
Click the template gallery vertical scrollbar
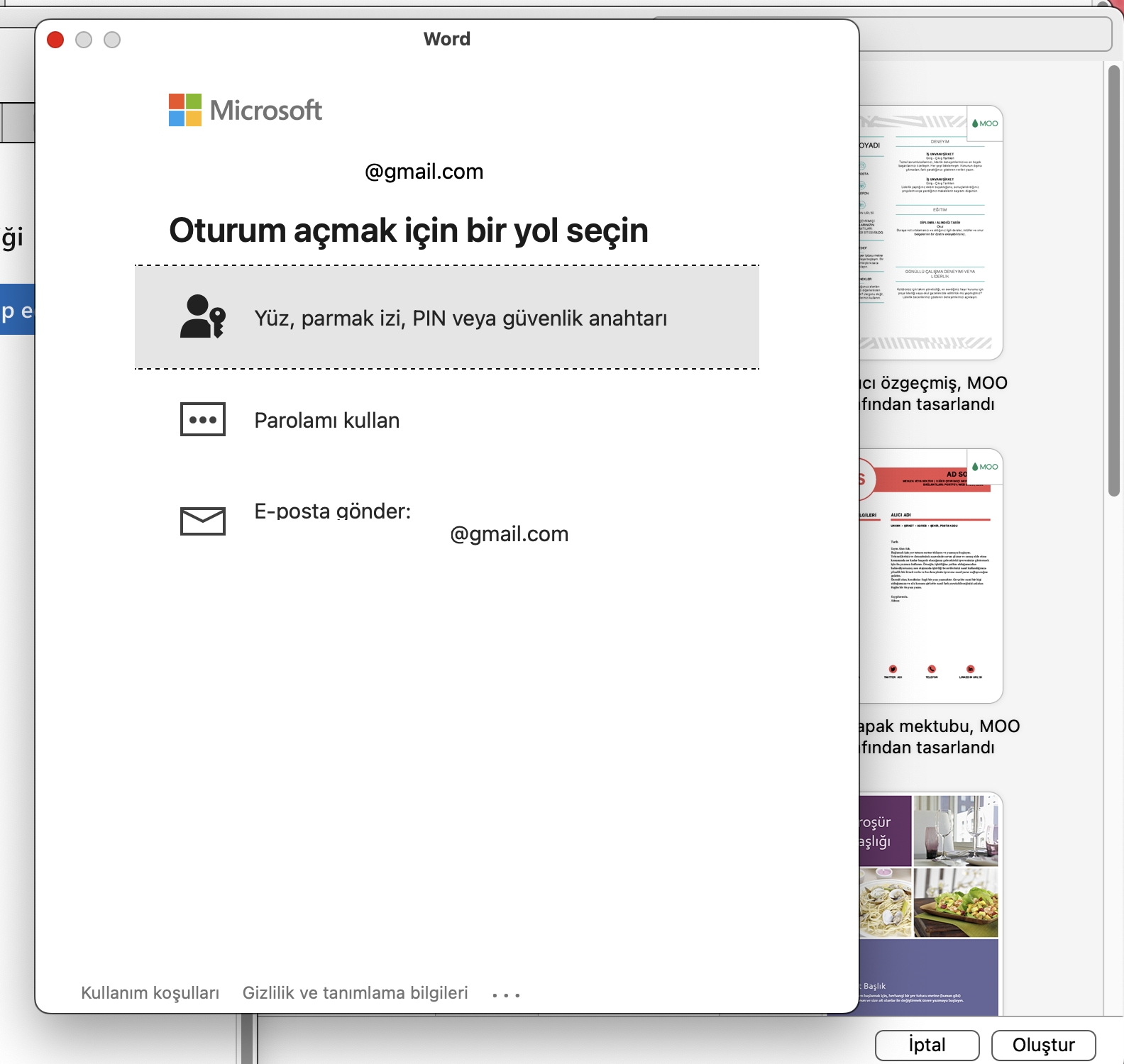pos(1113,280)
